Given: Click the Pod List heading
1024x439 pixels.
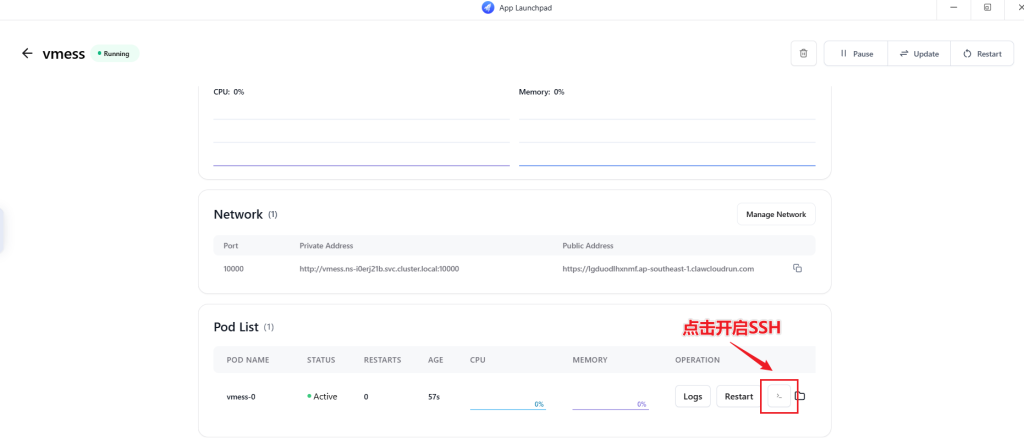Looking at the screenshot, I should [x=236, y=326].
